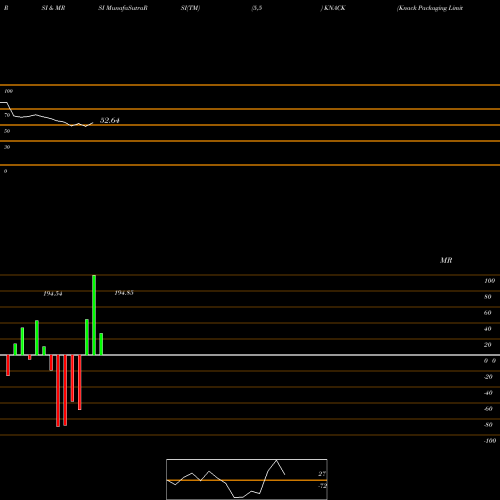Screen dimensions: 500x500
Task: Click the 27 value beside mini chart
Action: coord(322,474)
